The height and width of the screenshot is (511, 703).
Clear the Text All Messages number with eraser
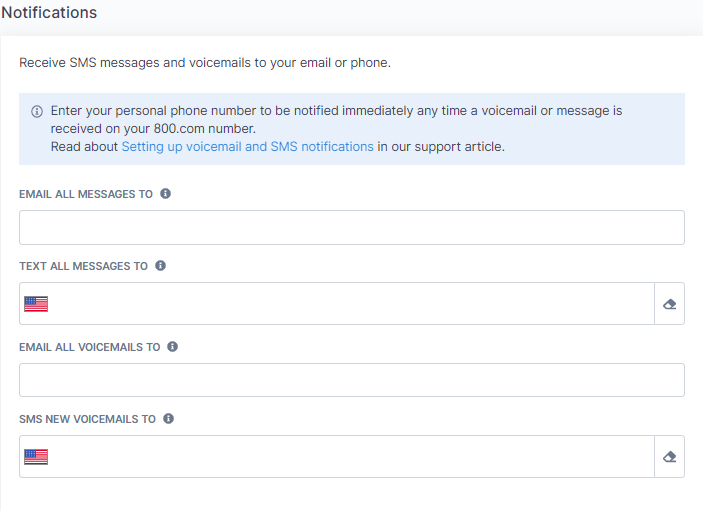pos(669,304)
